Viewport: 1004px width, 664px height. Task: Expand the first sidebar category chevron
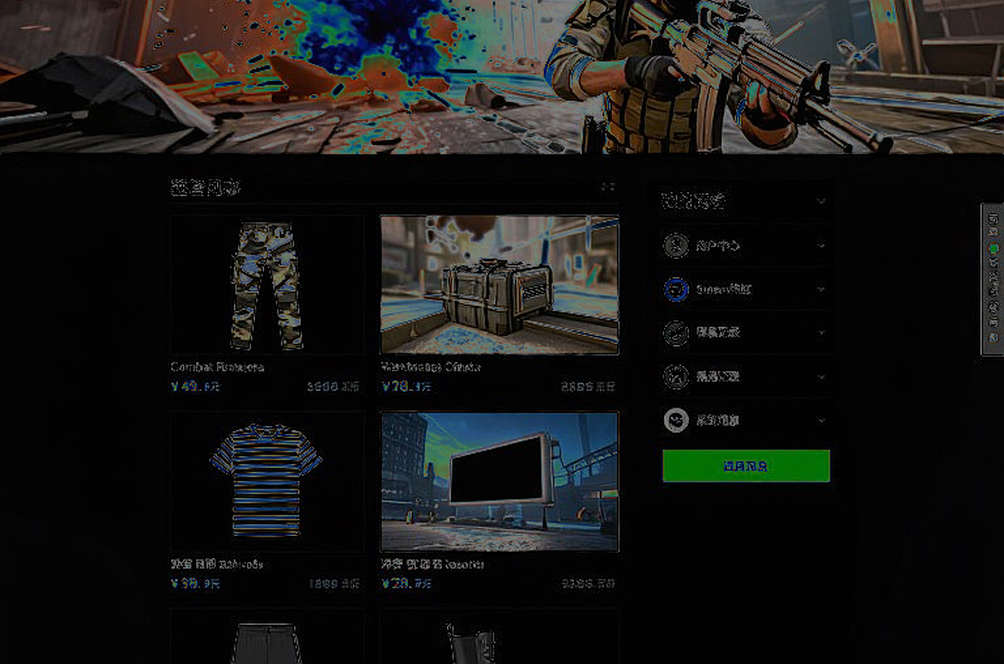821,245
